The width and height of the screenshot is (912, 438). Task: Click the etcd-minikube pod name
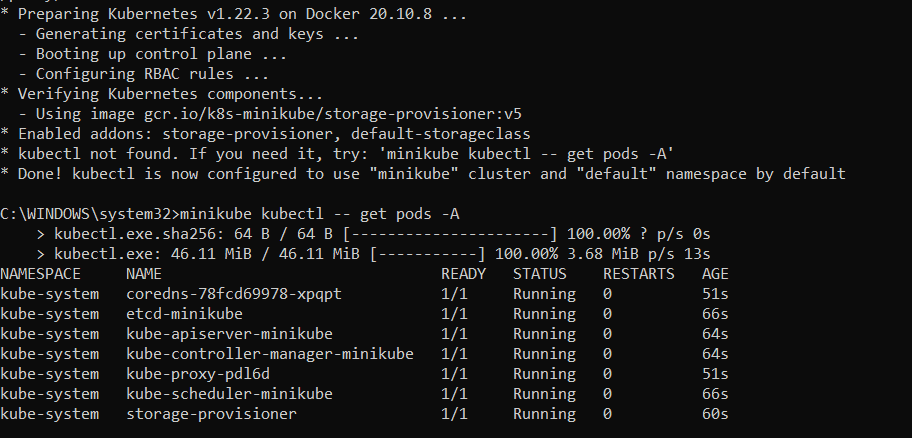184,314
